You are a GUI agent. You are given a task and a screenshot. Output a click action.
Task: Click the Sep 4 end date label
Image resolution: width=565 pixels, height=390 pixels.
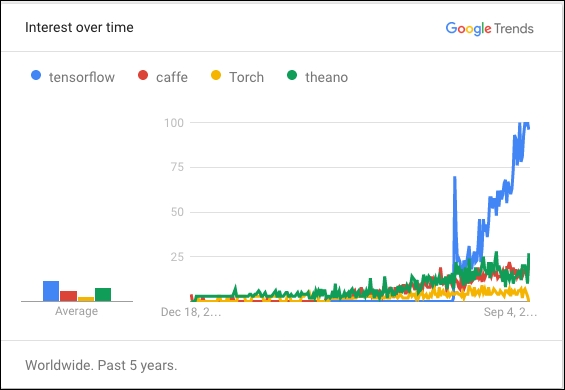click(510, 312)
